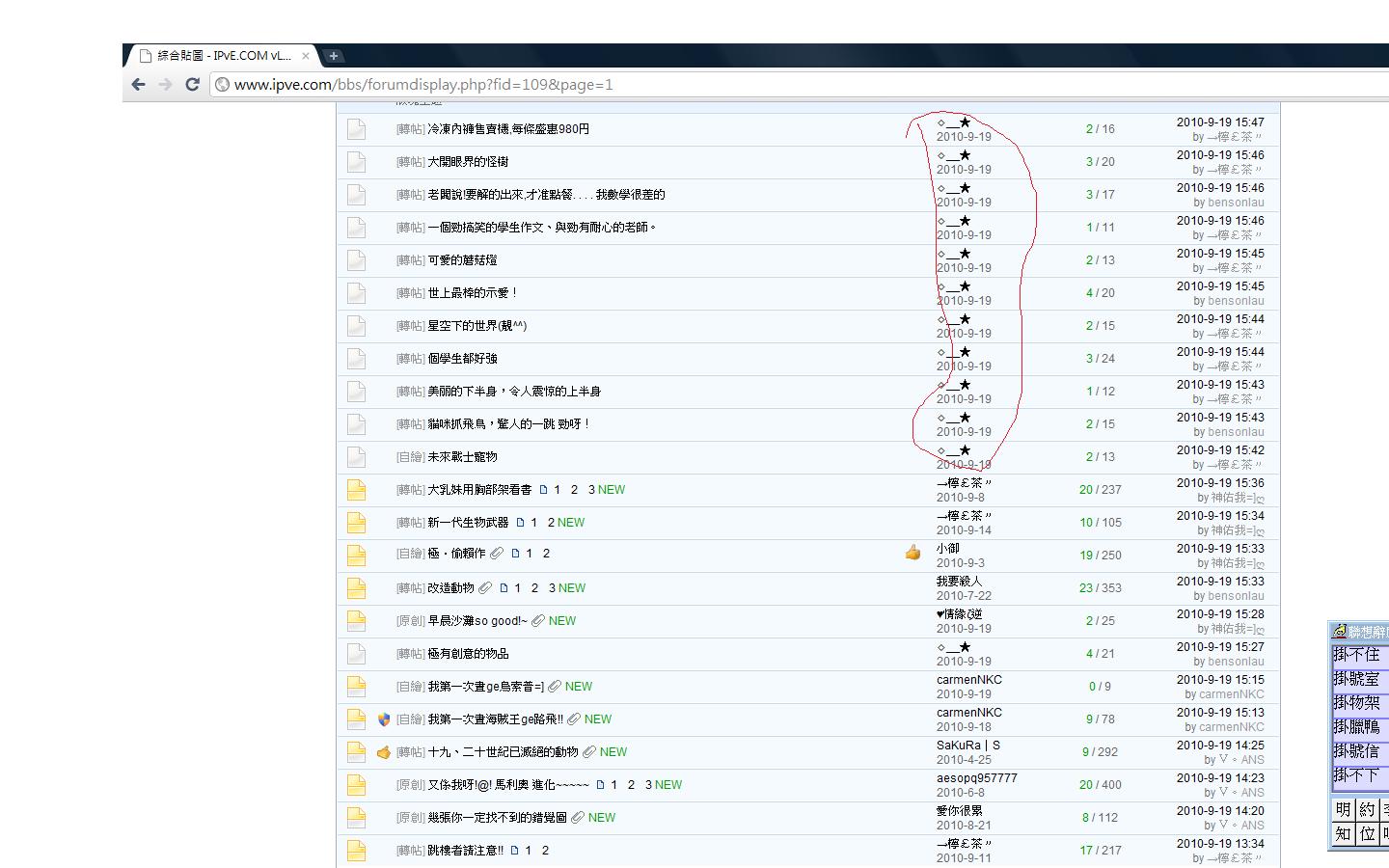Go to page 2 of 又係我呀 馬利奧 thread
Image resolution: width=1389 pixels, height=868 pixels.
631,785
